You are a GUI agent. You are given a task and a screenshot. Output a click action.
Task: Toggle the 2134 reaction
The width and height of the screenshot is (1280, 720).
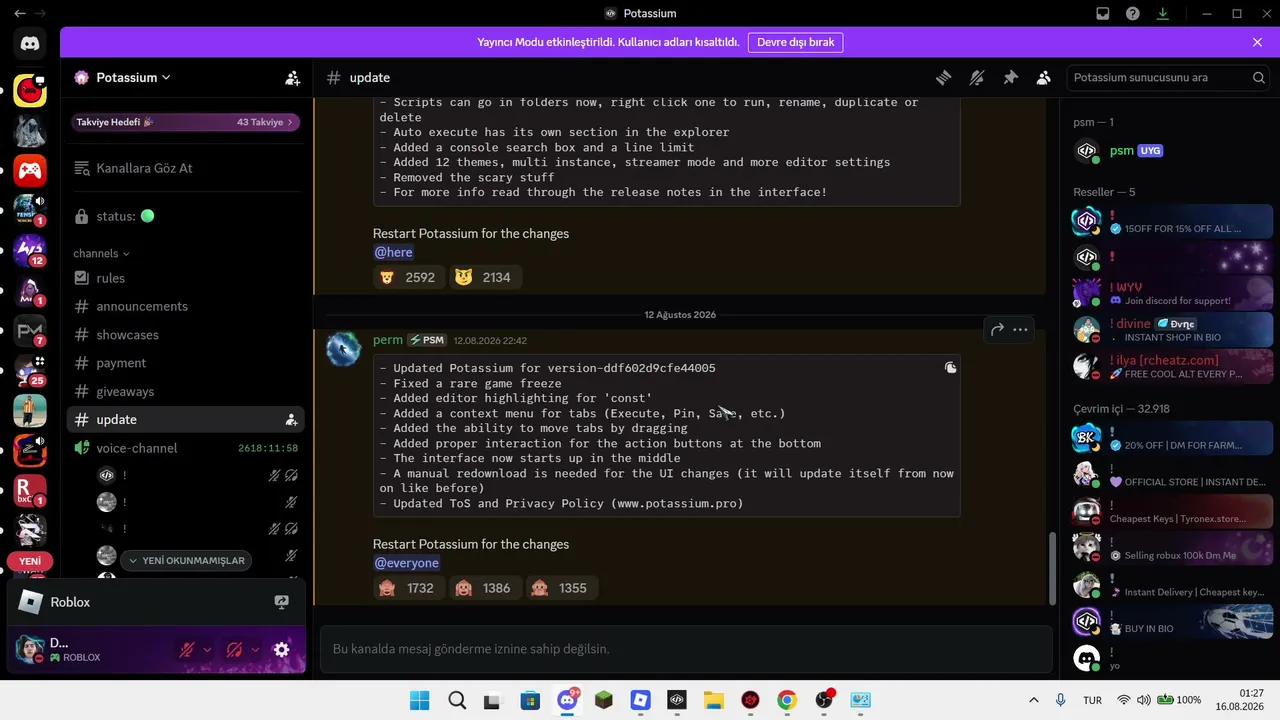click(484, 277)
